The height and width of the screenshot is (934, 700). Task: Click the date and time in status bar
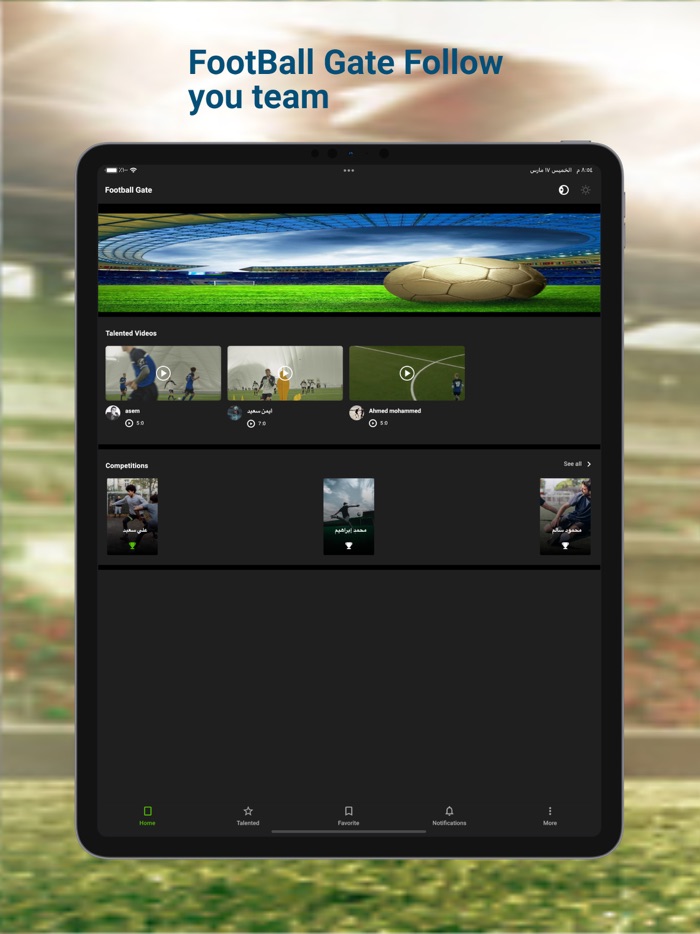(561, 170)
